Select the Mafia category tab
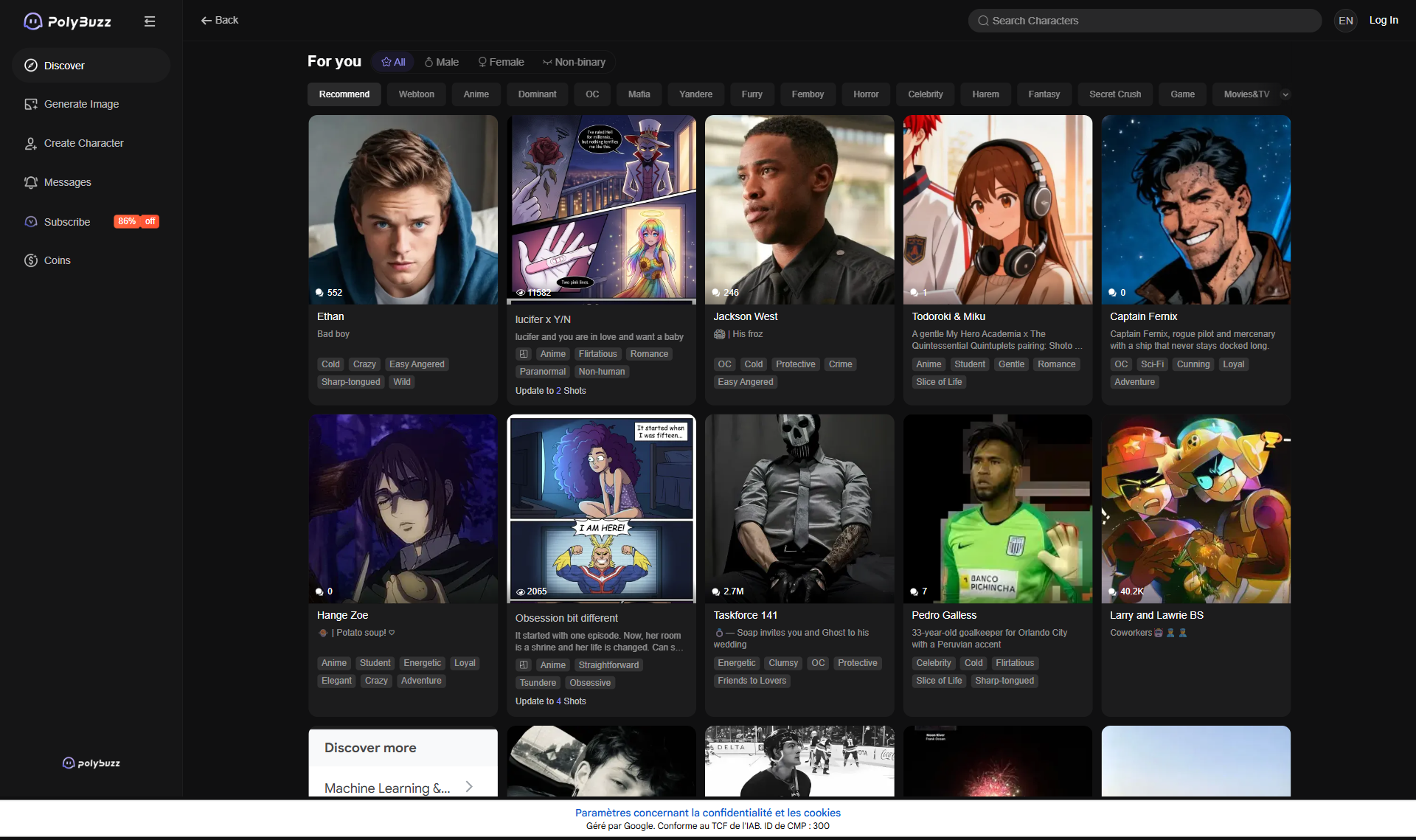Viewport: 1416px width, 840px height. [x=639, y=94]
